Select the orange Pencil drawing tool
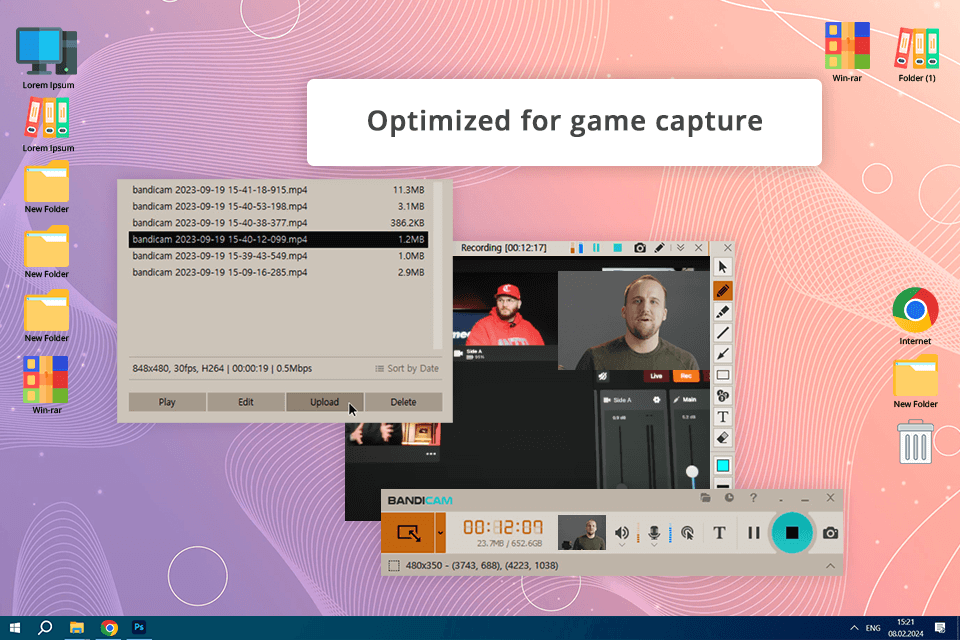The image size is (960, 640). [x=722, y=290]
